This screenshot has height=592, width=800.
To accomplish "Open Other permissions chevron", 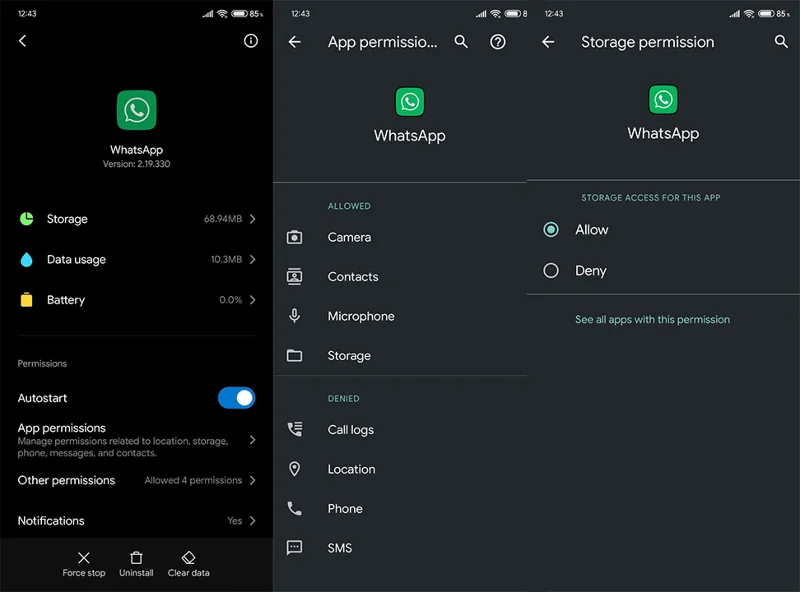I will click(253, 480).
